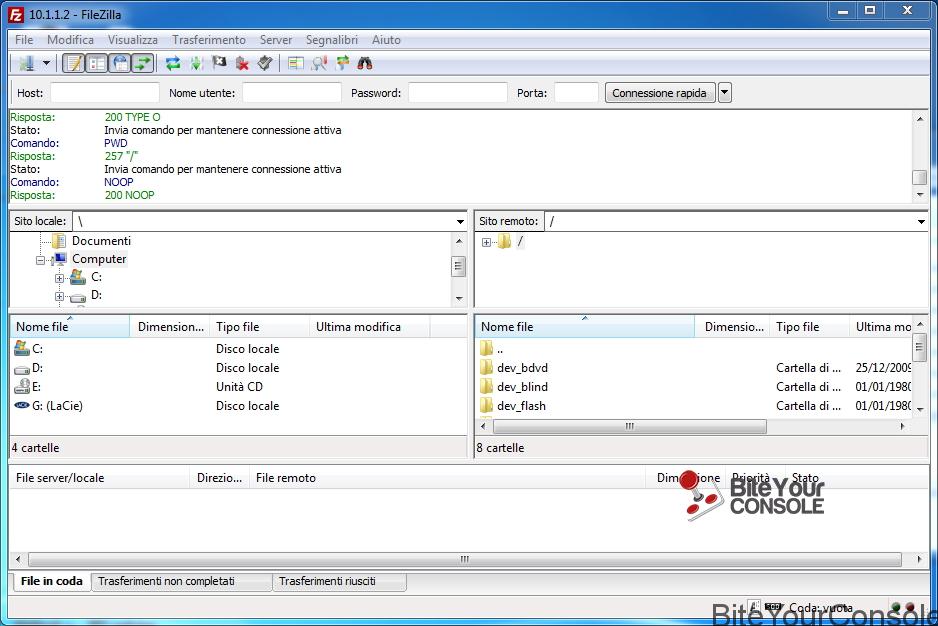This screenshot has width=938, height=626.
Task: Select Computer in the local tree
Action: pos(99,259)
